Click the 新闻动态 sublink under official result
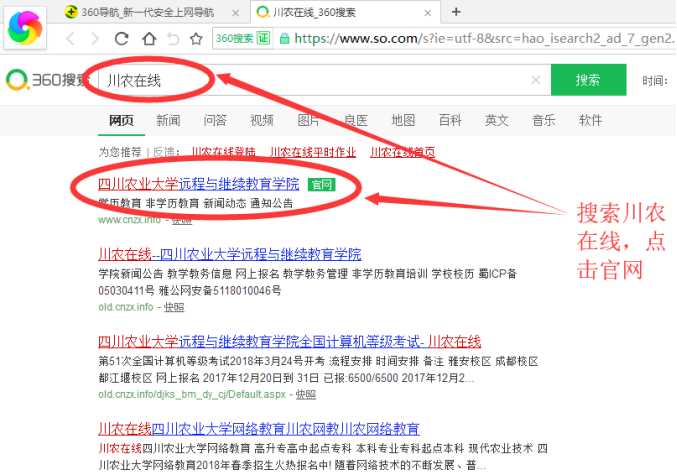This screenshot has height=475, width=677. coord(225,203)
